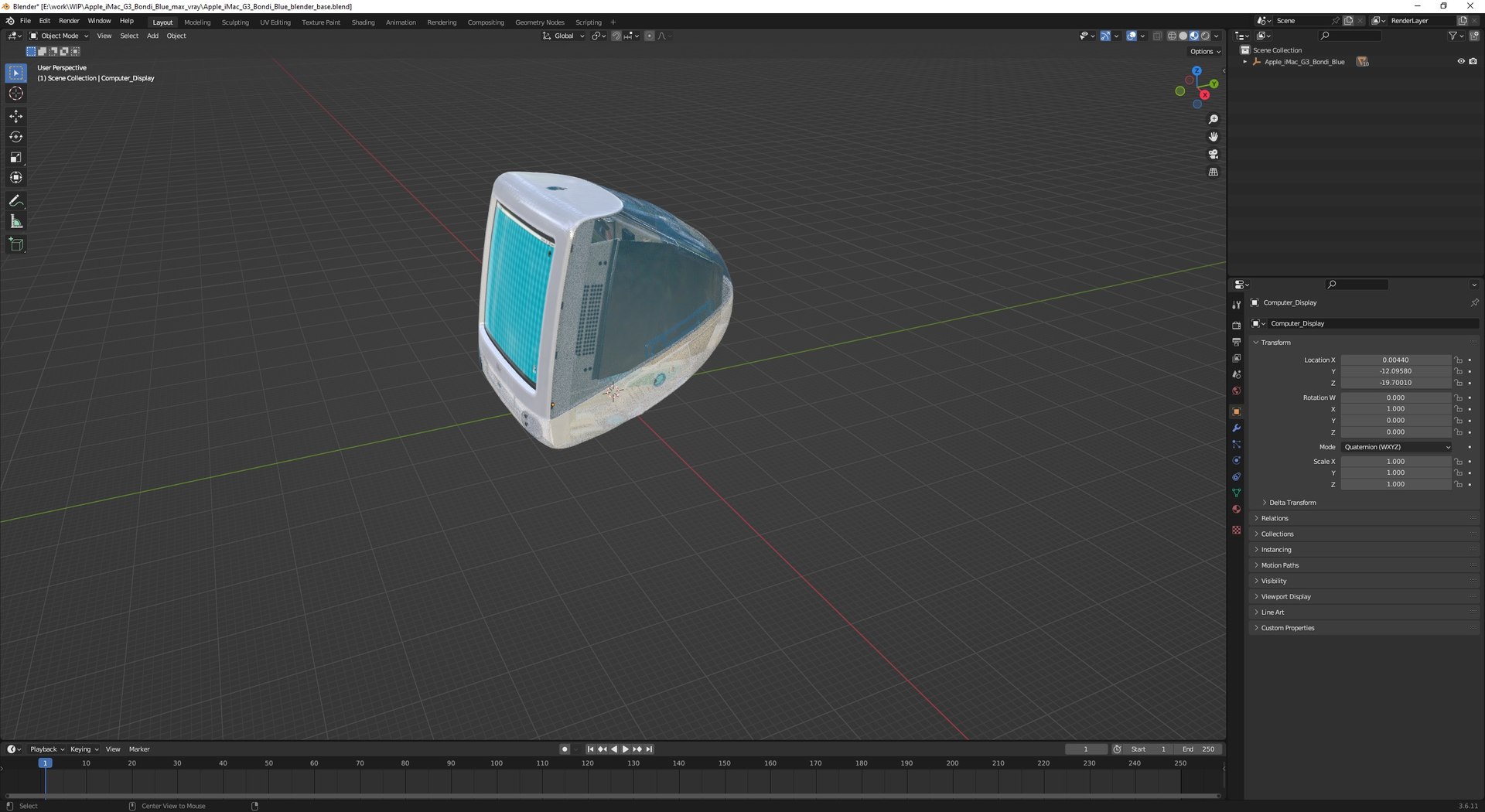Switch perspective/orthographic with the grid icon
Screen dimensions: 1485x812
pos(1213,172)
